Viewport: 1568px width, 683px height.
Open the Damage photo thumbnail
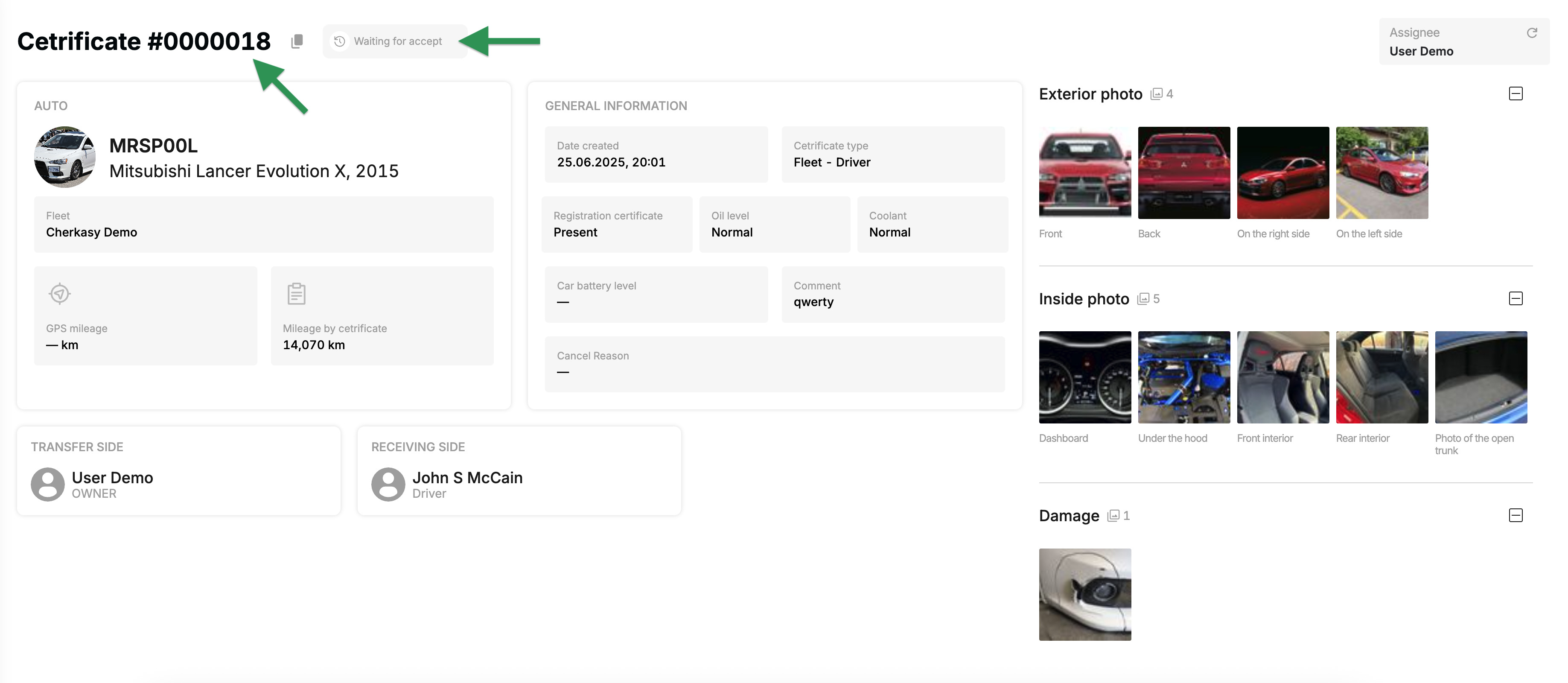pos(1085,594)
